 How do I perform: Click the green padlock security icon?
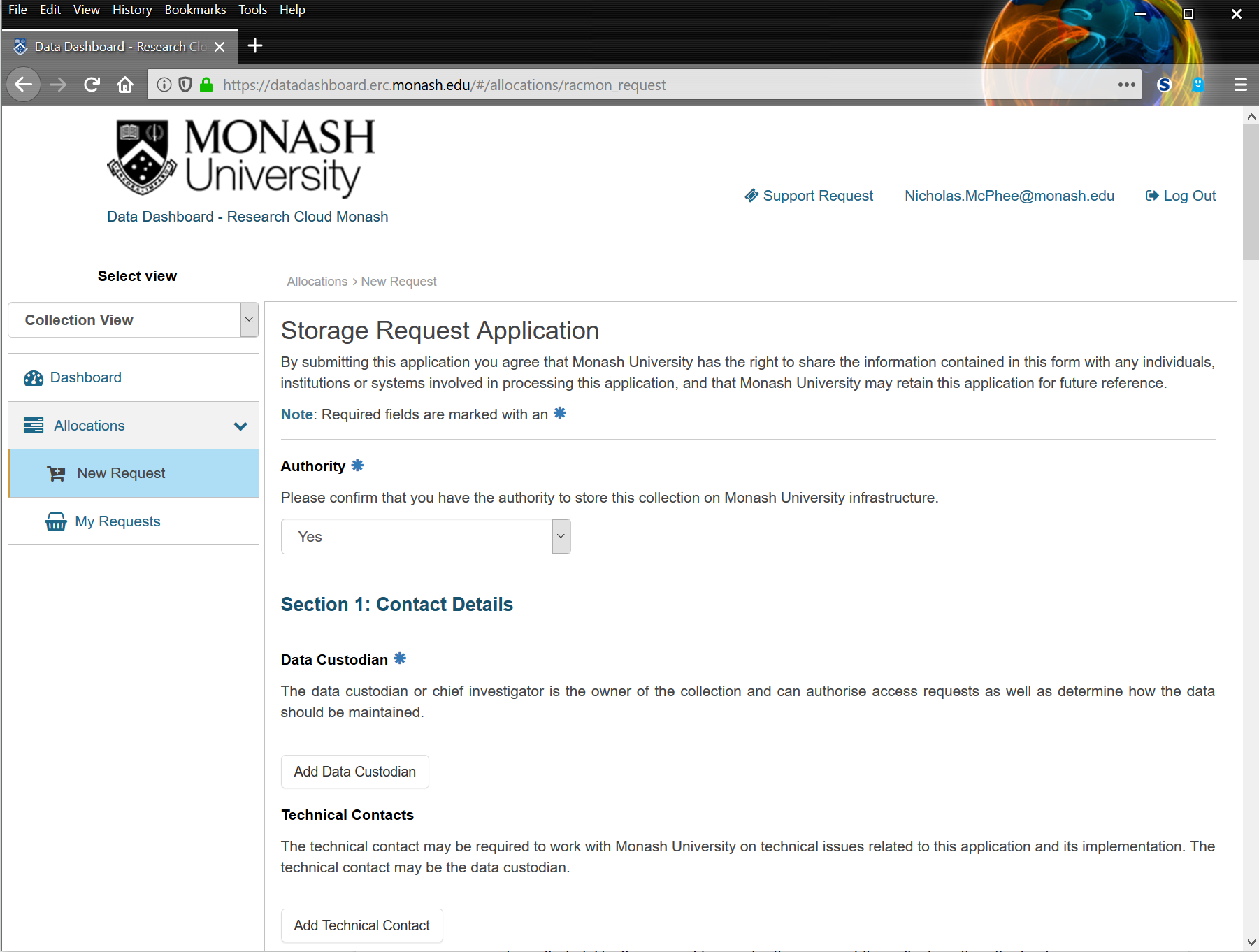[x=206, y=85]
